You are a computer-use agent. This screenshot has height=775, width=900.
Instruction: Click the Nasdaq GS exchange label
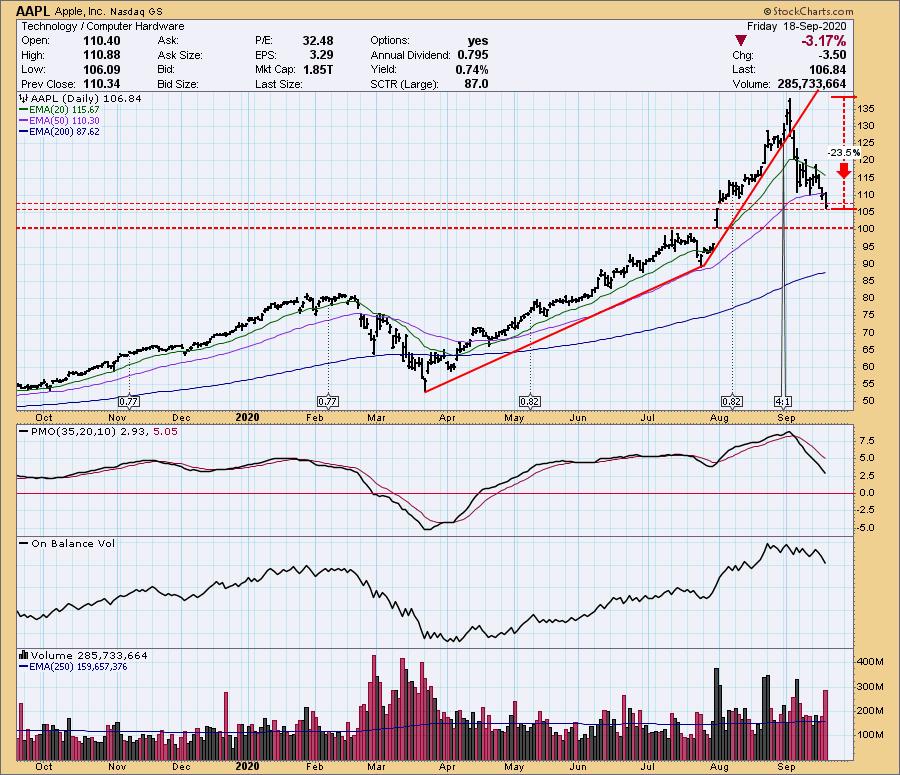click(x=137, y=11)
